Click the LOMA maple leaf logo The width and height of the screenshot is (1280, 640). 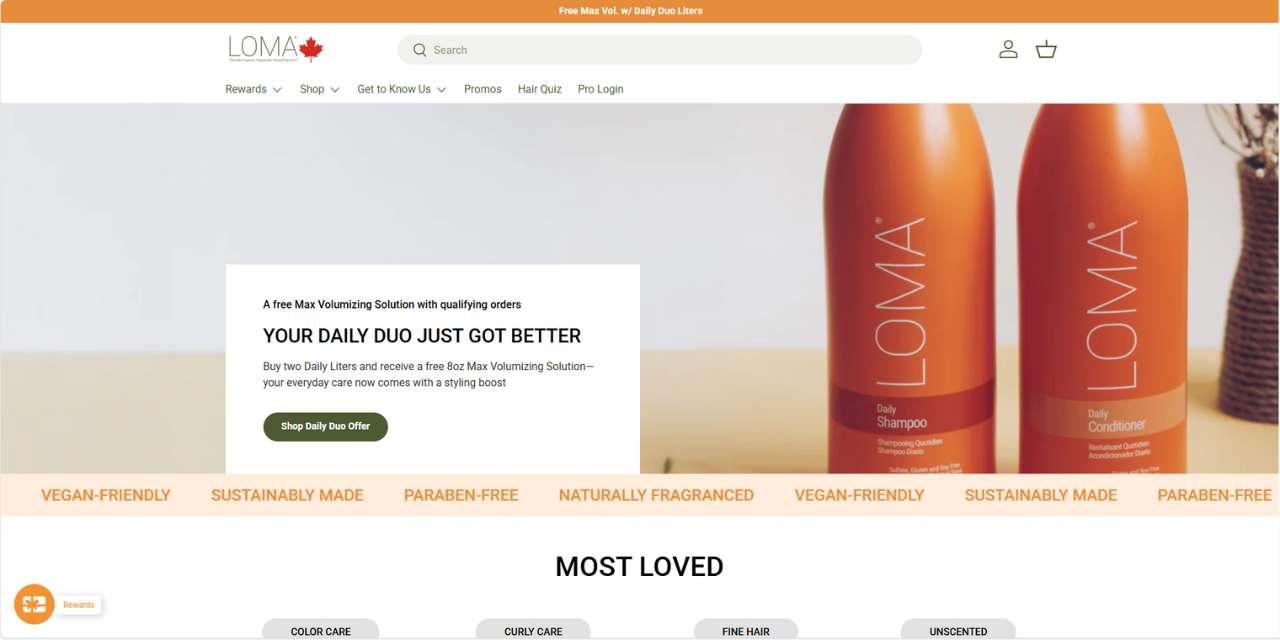click(275, 49)
